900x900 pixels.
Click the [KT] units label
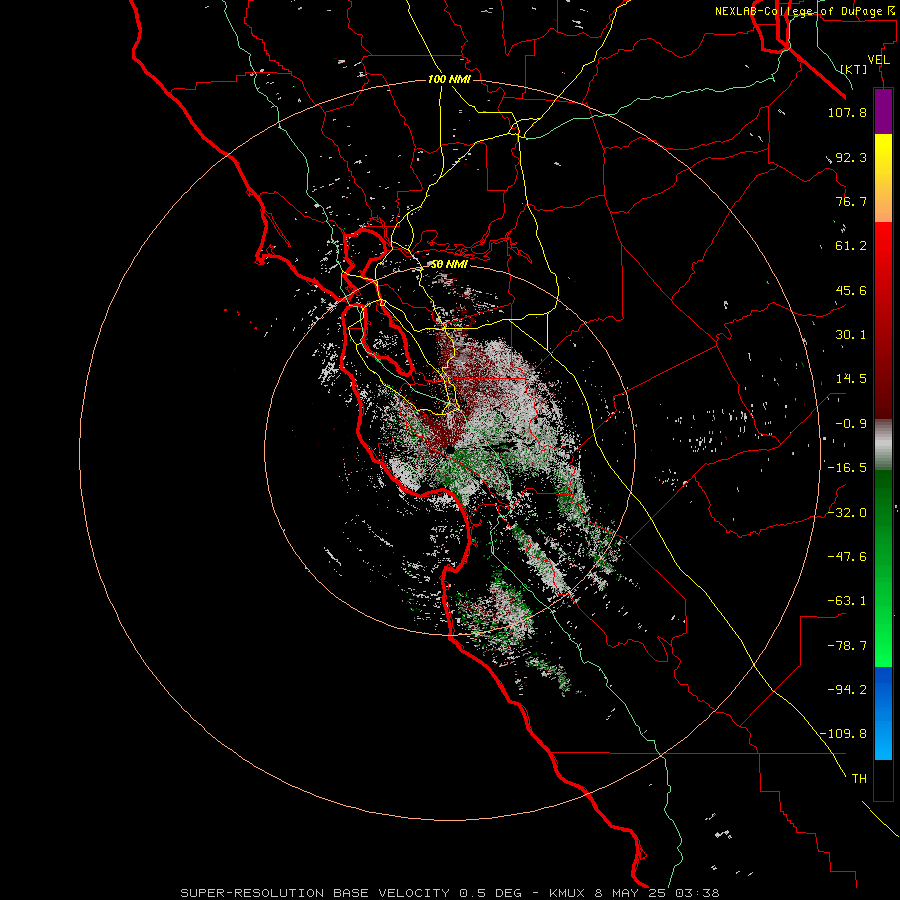[854, 69]
